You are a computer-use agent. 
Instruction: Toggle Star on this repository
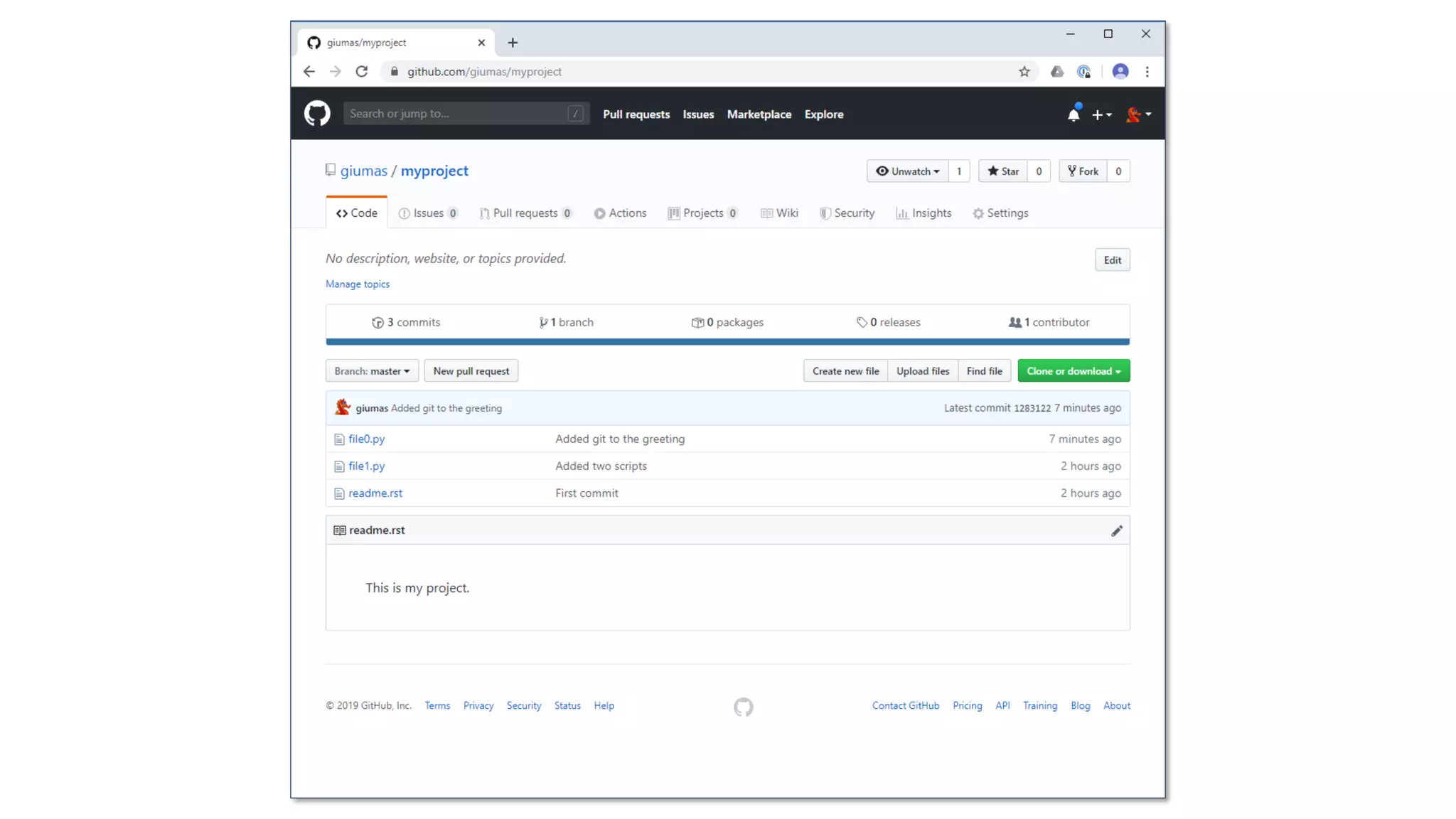pos(1003,171)
